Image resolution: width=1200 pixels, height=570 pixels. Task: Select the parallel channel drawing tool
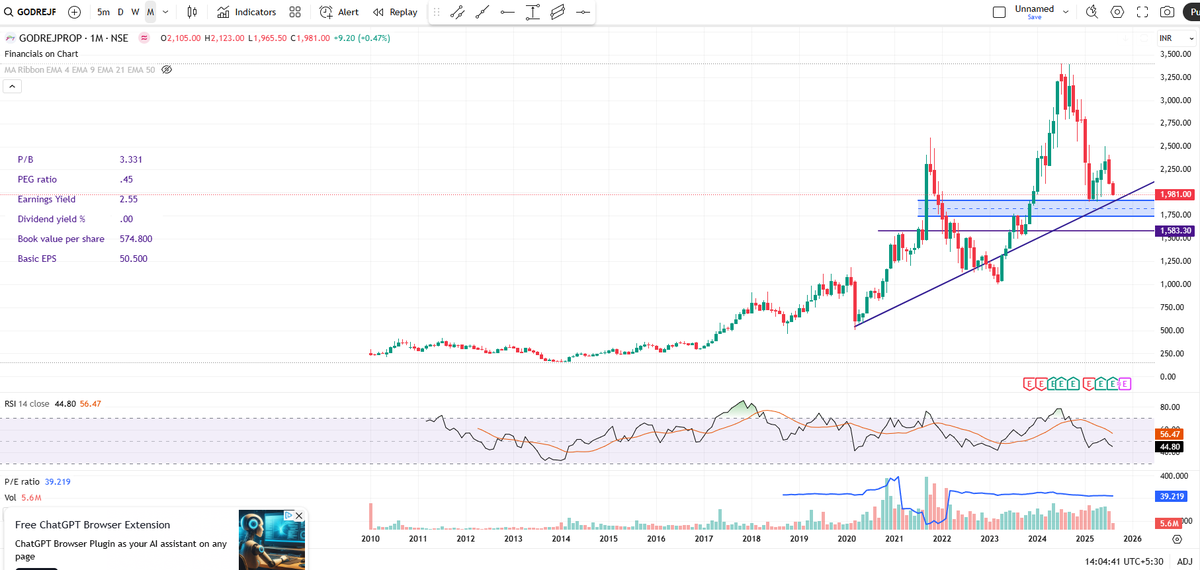coord(557,12)
